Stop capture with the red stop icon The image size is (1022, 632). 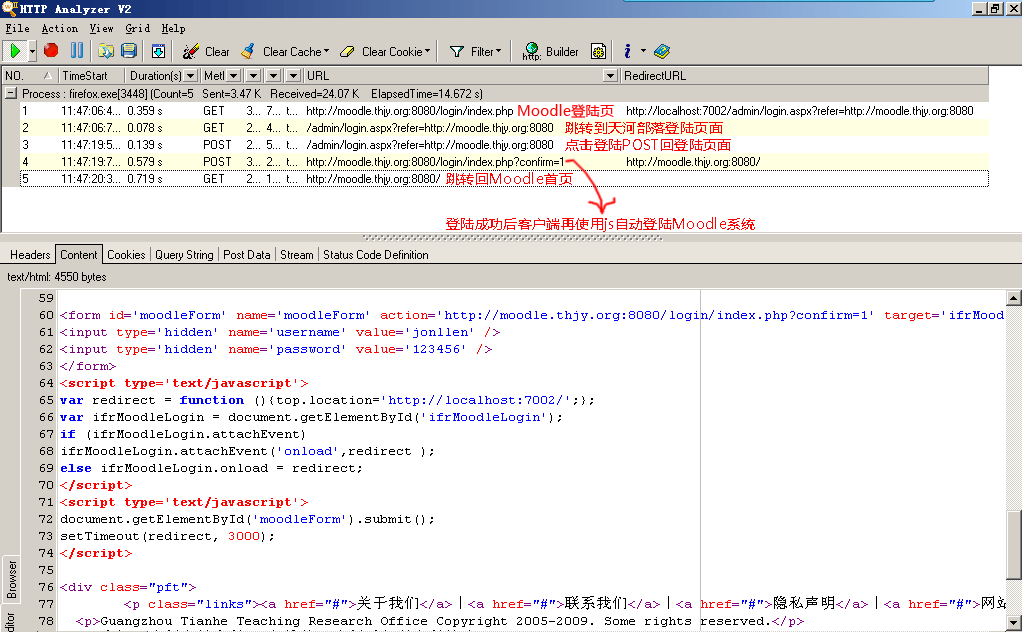pos(51,51)
